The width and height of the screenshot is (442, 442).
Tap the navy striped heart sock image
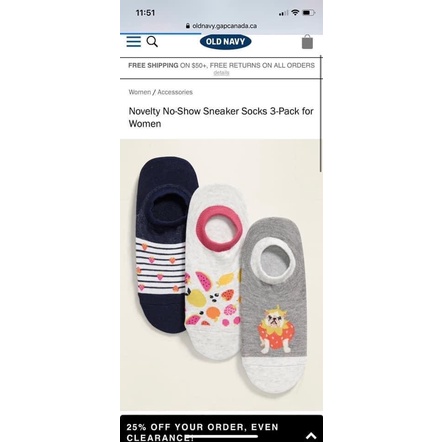163,245
